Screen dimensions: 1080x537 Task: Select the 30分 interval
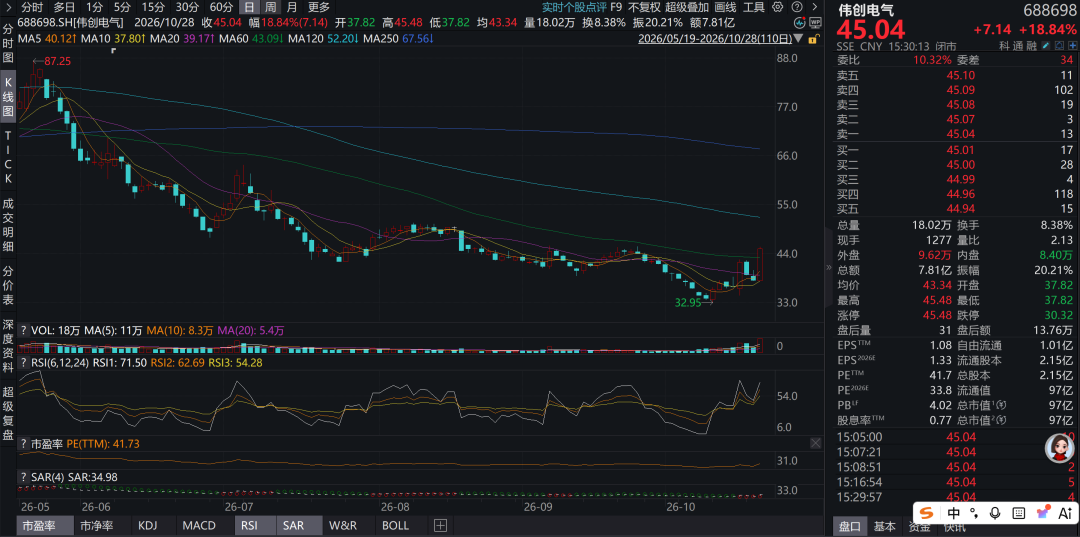click(x=187, y=7)
